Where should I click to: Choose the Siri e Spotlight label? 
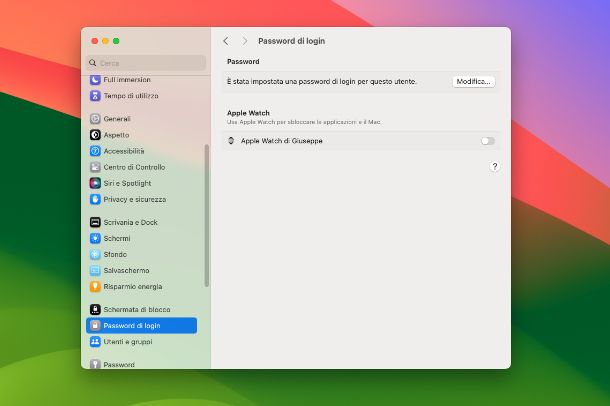coord(127,183)
